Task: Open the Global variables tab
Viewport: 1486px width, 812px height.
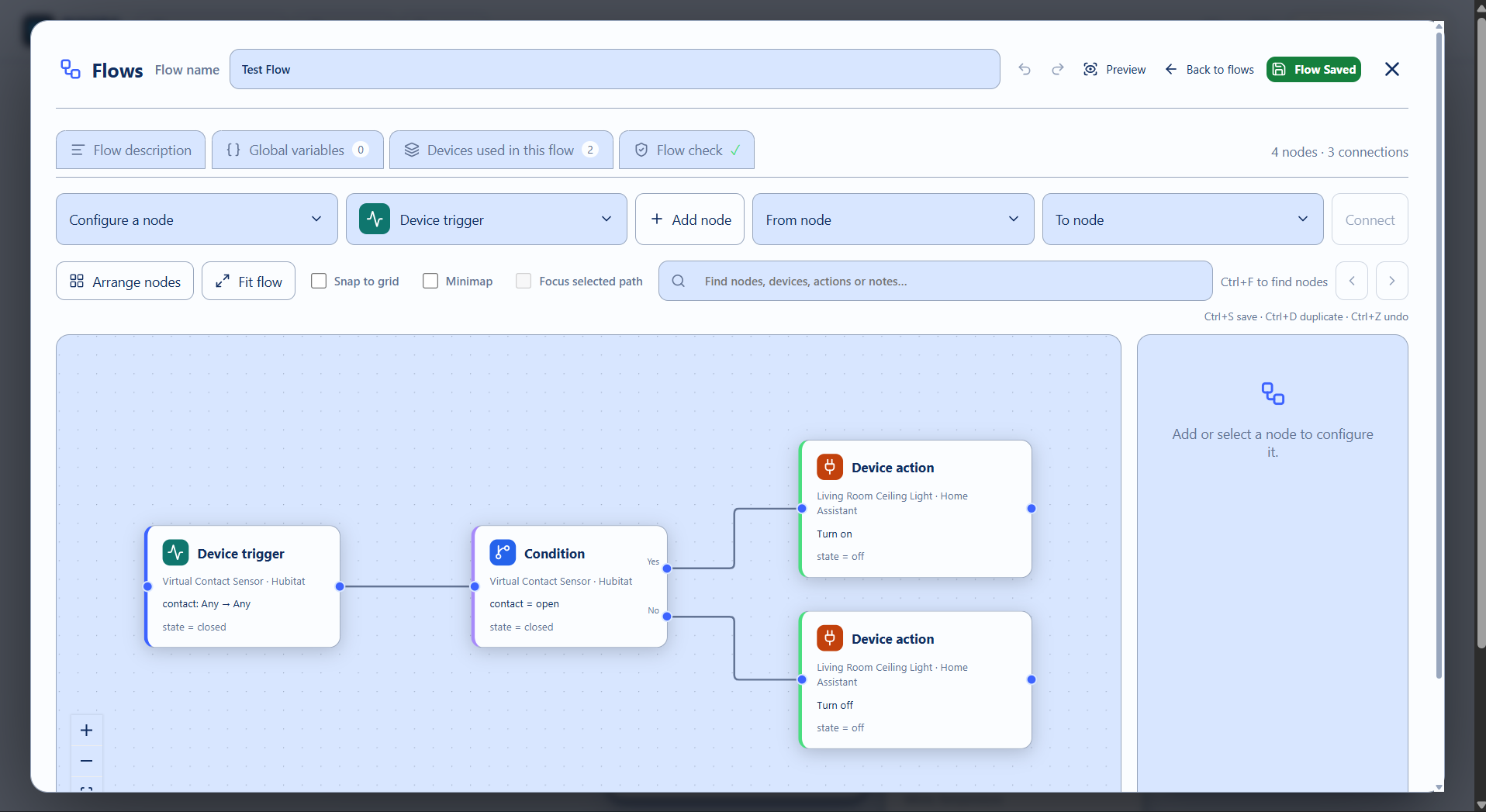Action: [297, 150]
